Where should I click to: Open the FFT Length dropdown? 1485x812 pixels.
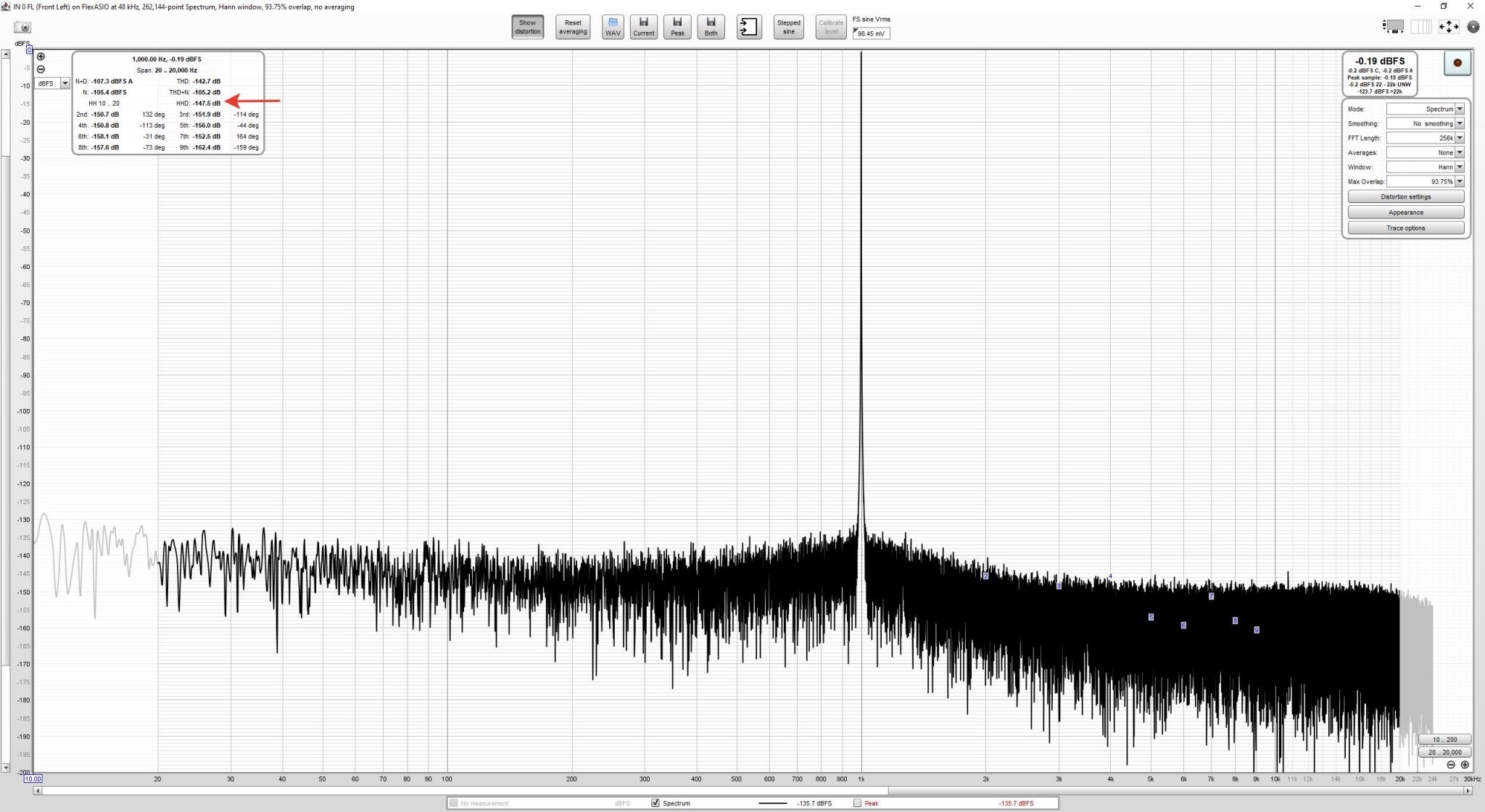pos(1425,138)
